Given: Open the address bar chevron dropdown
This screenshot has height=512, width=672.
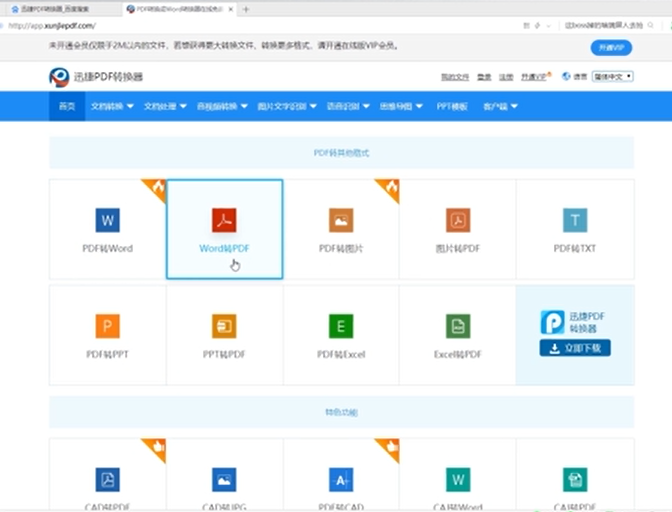Looking at the screenshot, I should [x=549, y=26].
